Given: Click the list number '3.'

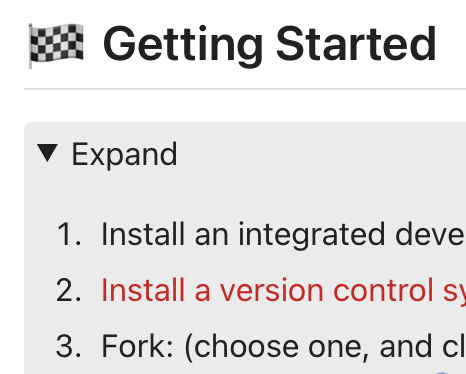Looking at the screenshot, I should tap(69, 346).
